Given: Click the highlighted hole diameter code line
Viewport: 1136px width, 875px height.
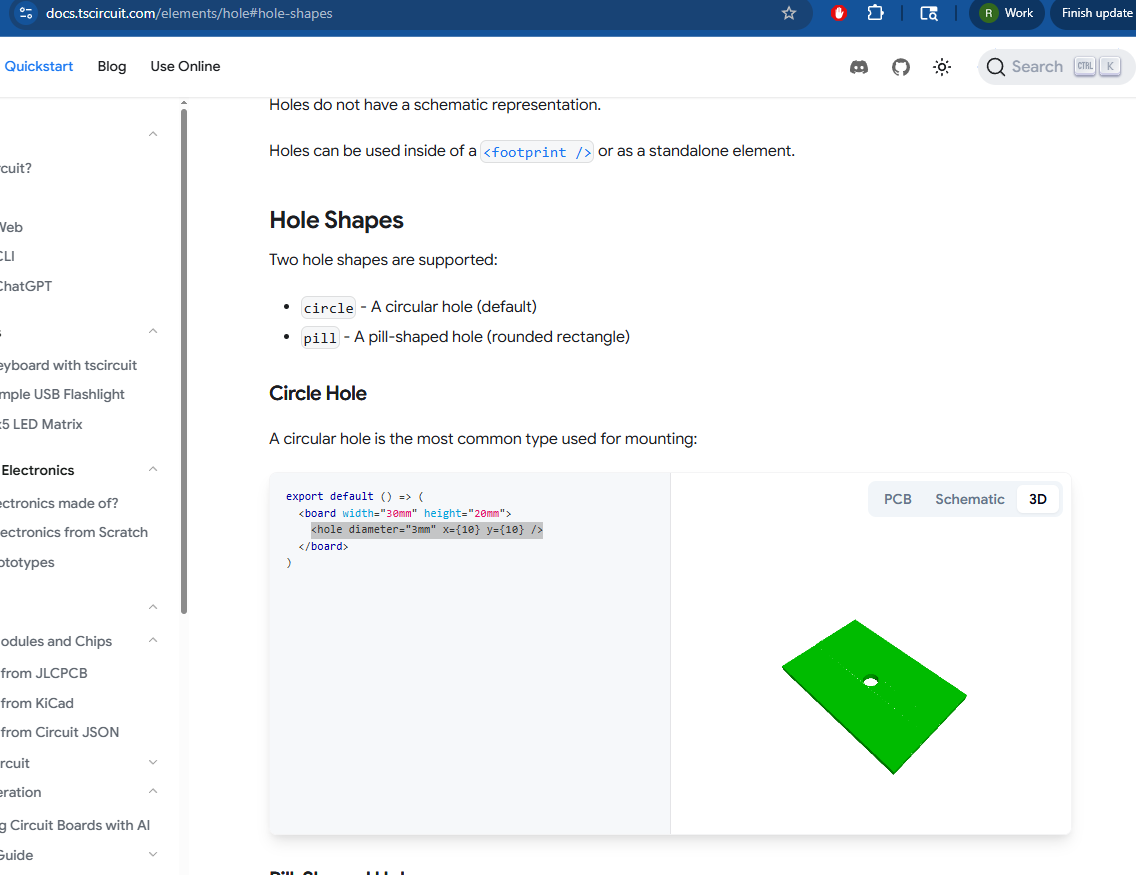Looking at the screenshot, I should (427, 529).
